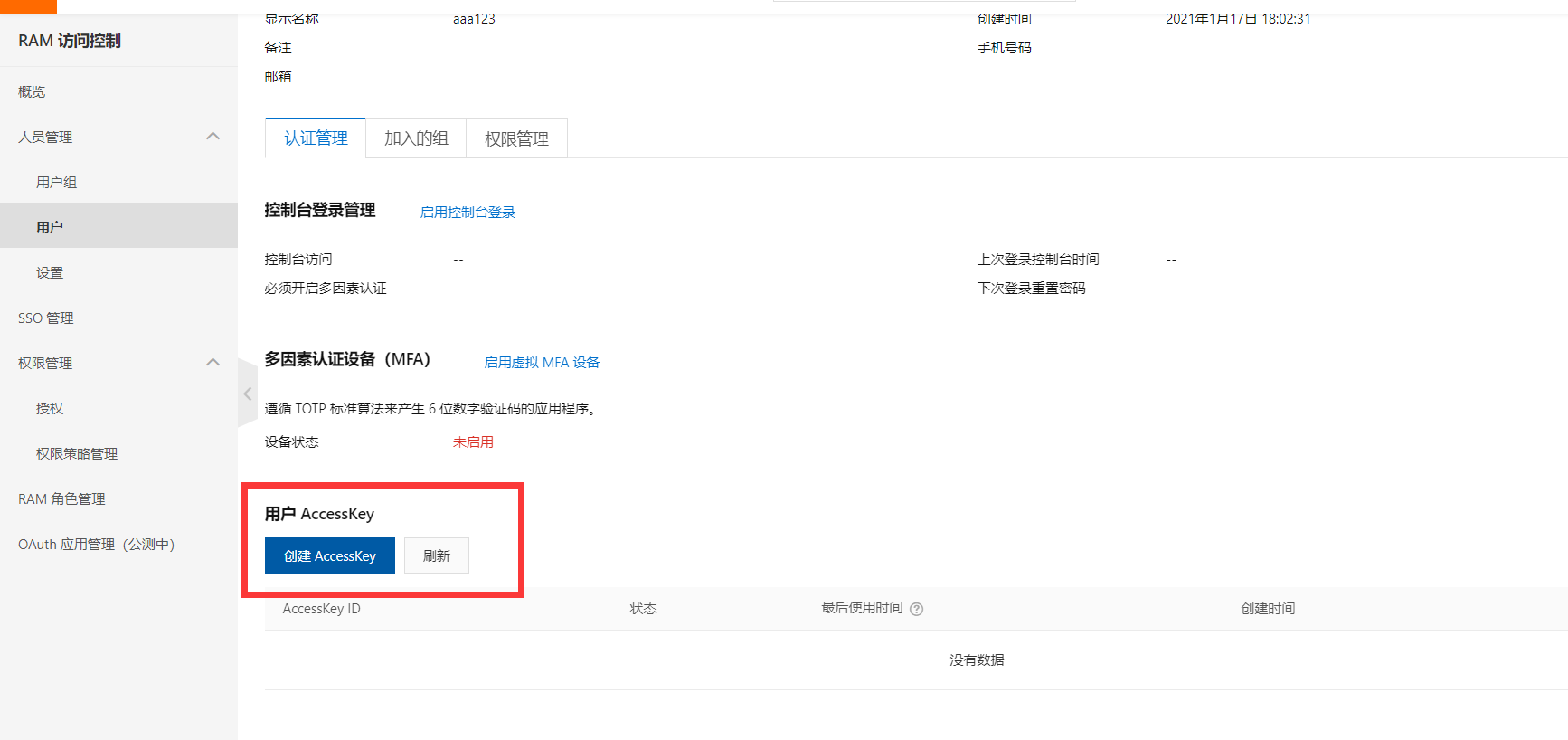Click the display name value aaa123
Screen dimensions: 1568x740
tap(474, 18)
